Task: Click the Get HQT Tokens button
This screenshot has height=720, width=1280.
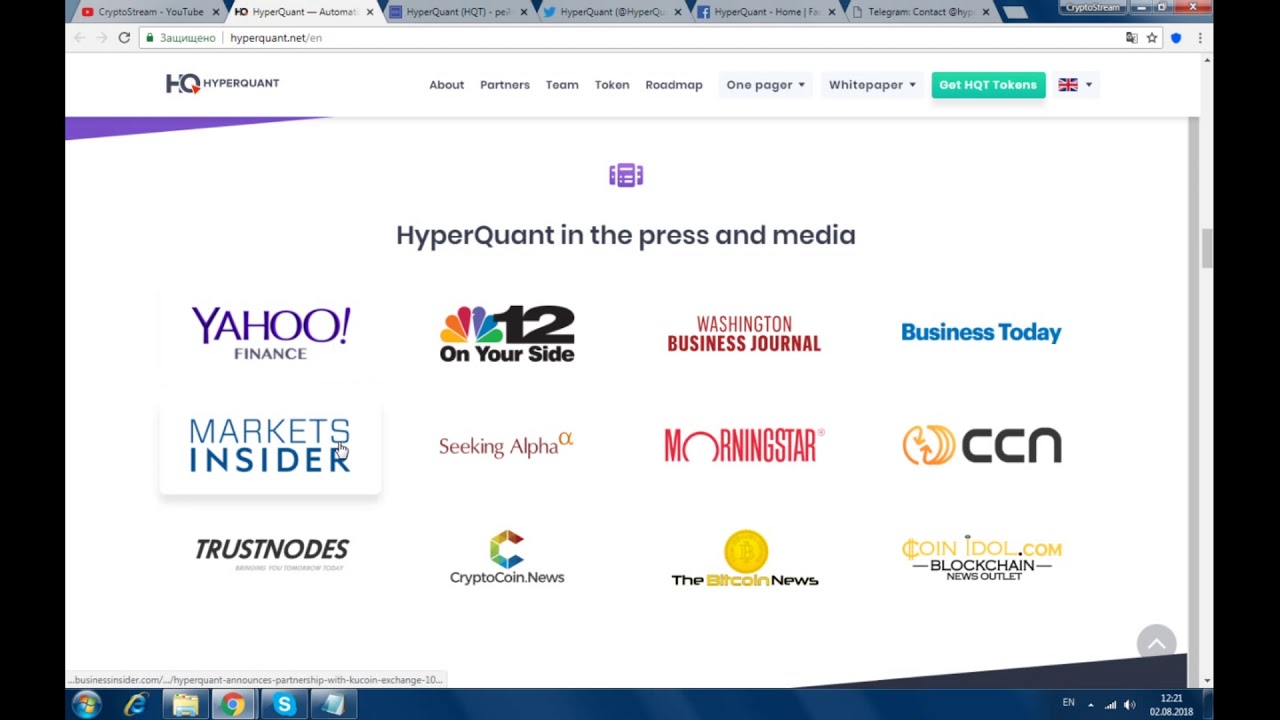Action: 988,85
